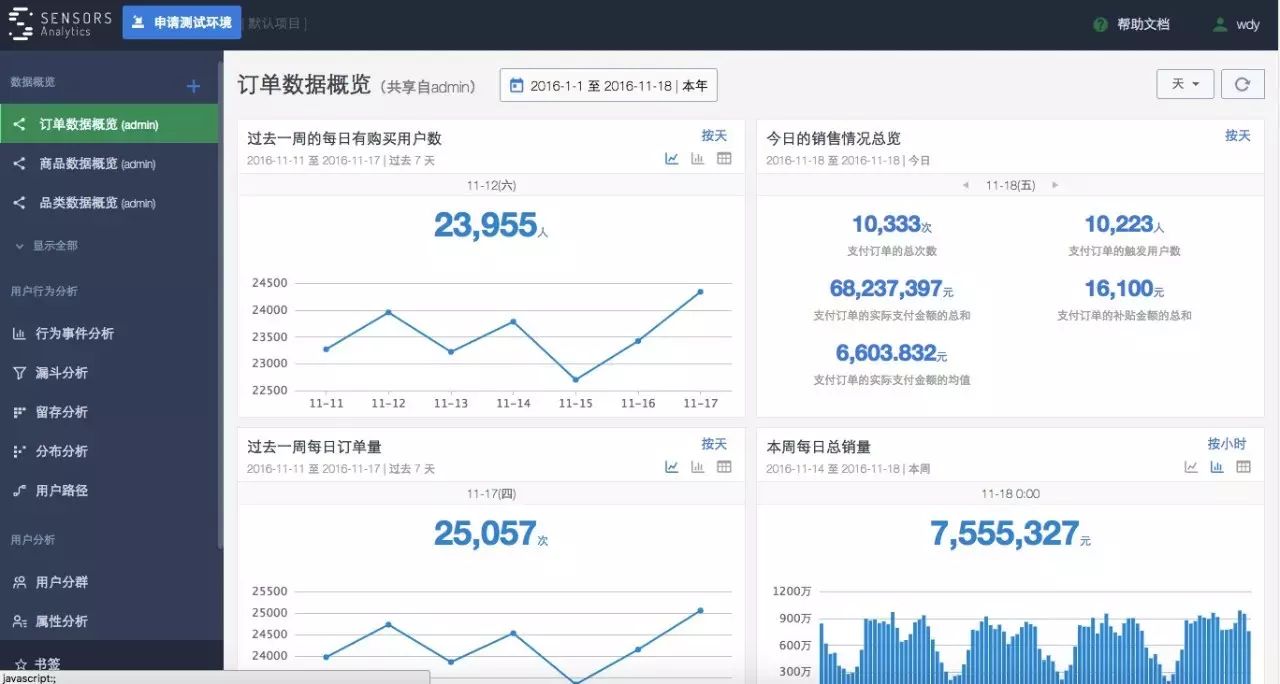Expand 显示全部 in sidebar
The height and width of the screenshot is (684, 1280).
(x=46, y=245)
